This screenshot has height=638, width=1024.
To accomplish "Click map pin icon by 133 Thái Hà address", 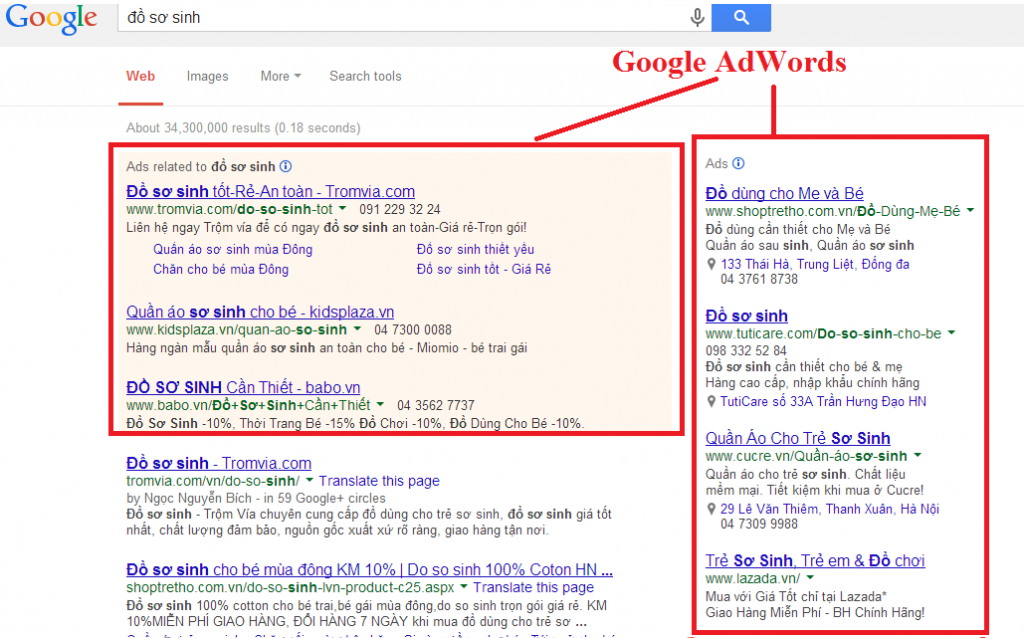I will click(x=711, y=264).
